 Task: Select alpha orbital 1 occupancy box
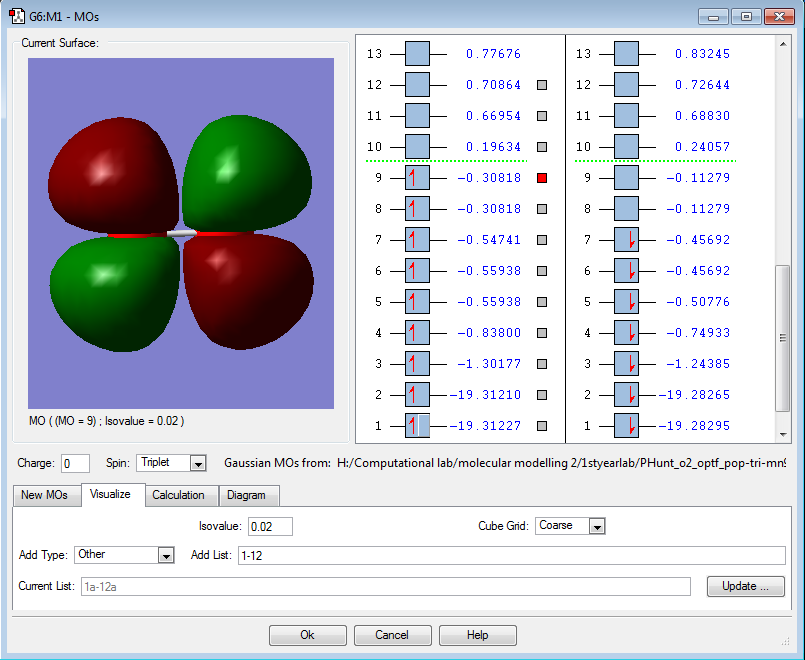pyautogui.click(x=417, y=426)
